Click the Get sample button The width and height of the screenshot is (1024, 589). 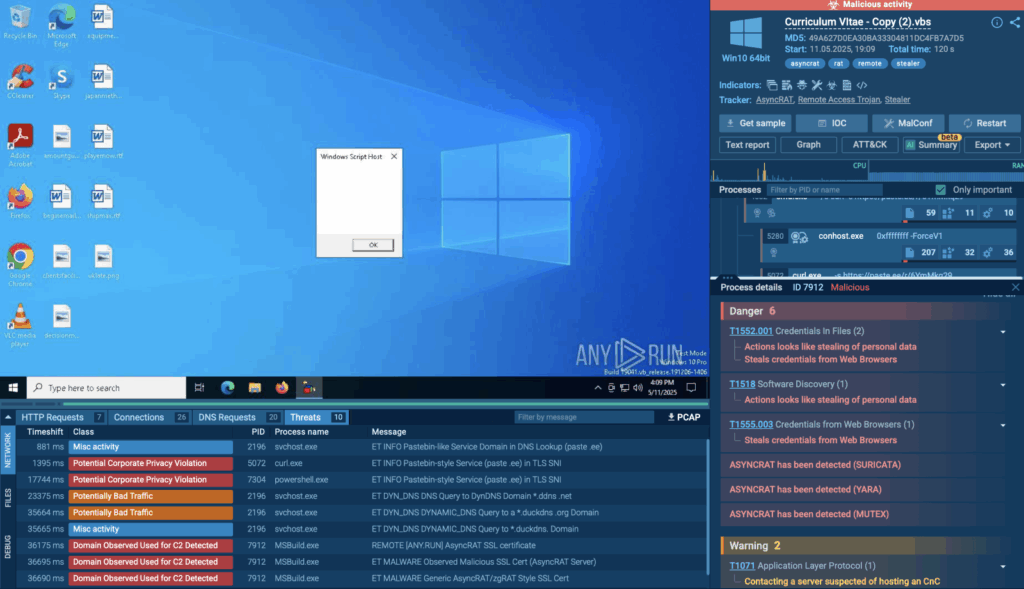click(x=756, y=123)
